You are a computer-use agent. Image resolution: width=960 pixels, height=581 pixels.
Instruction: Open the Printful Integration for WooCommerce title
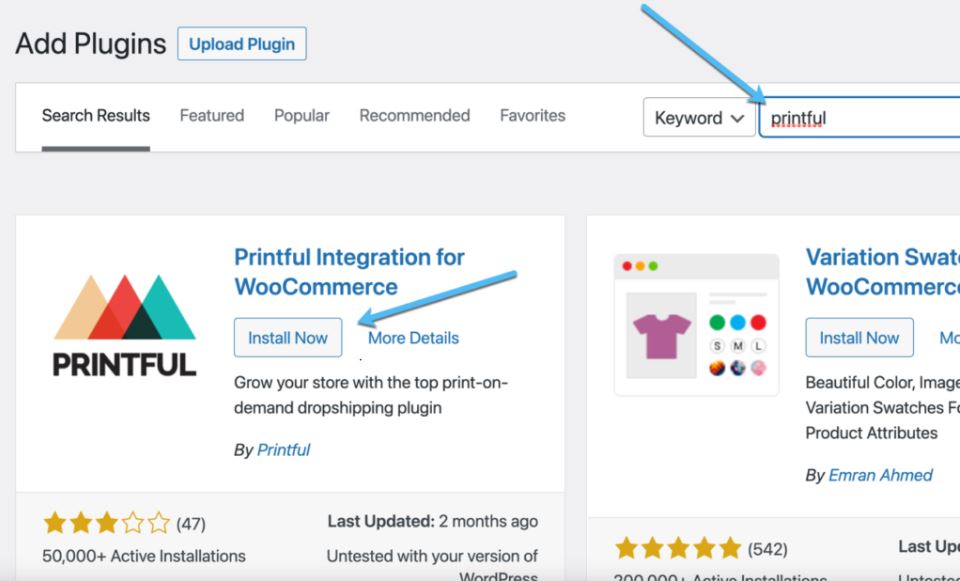(349, 272)
